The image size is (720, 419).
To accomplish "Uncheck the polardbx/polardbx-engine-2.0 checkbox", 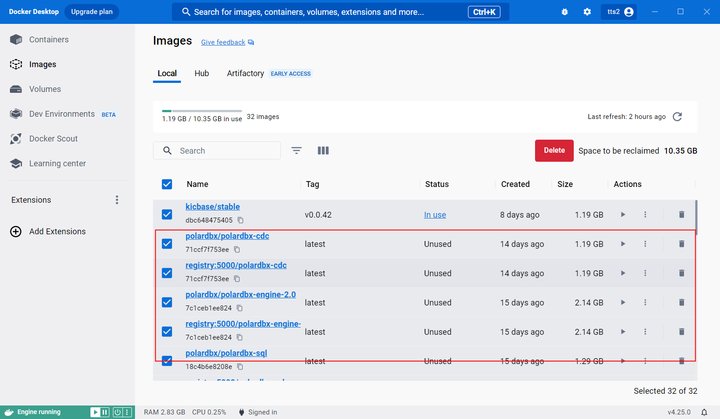I will pyautogui.click(x=167, y=302).
